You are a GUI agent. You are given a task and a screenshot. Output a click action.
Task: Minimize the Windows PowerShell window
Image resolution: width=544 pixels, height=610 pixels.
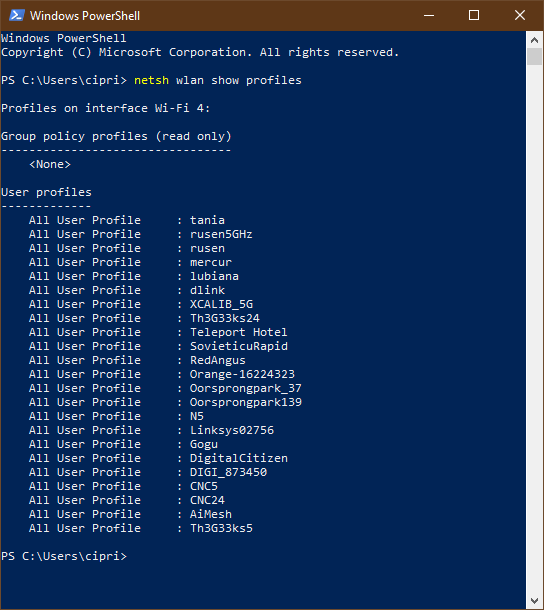click(429, 16)
